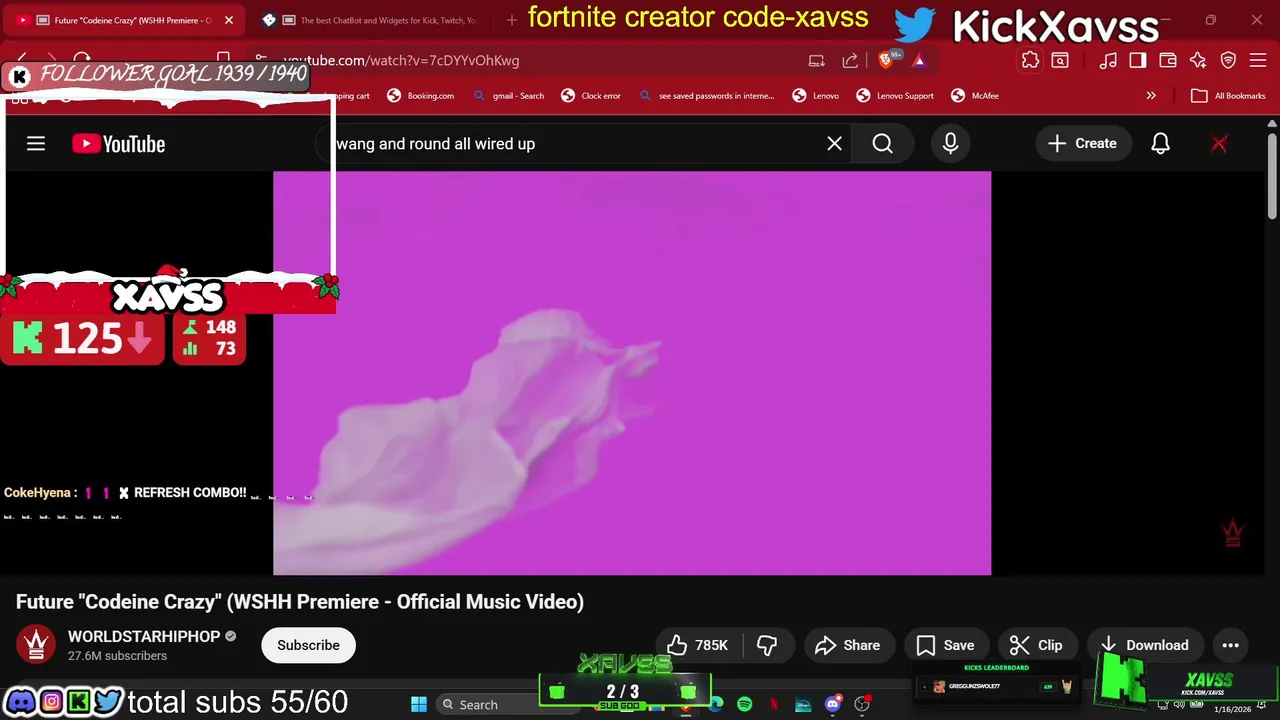Open Discord from the taskbar
This screenshot has height=720, width=1280.
(833, 704)
